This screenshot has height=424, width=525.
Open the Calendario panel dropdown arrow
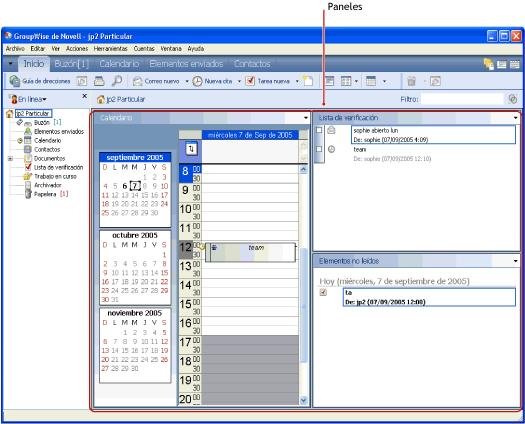point(306,118)
